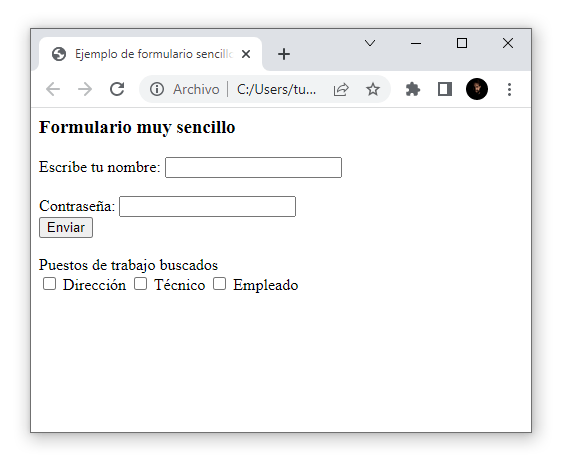Bookmark this page with the star icon
The height and width of the screenshot is (465, 562).
point(373,89)
